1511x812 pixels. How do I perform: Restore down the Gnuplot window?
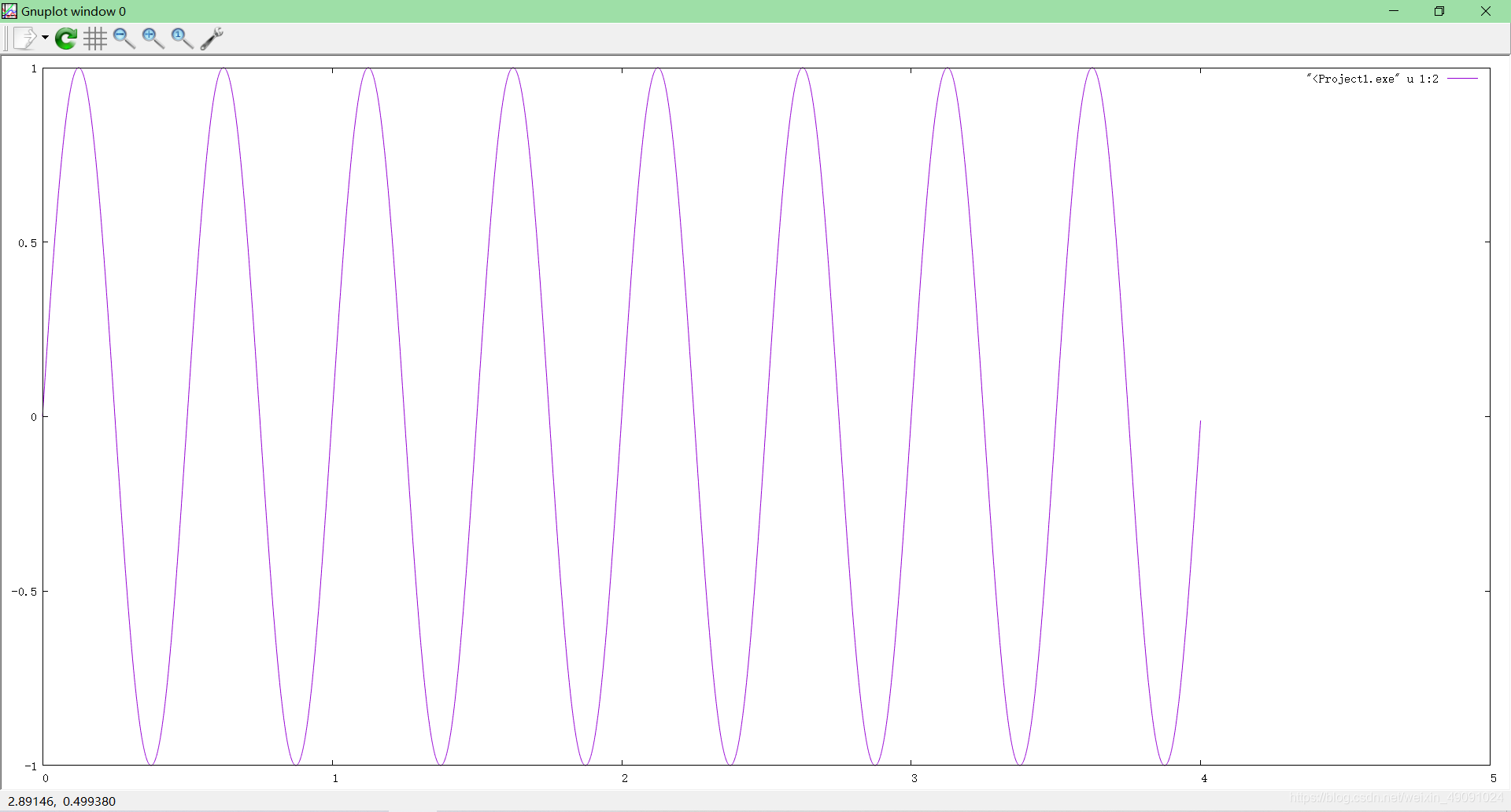point(1439,11)
